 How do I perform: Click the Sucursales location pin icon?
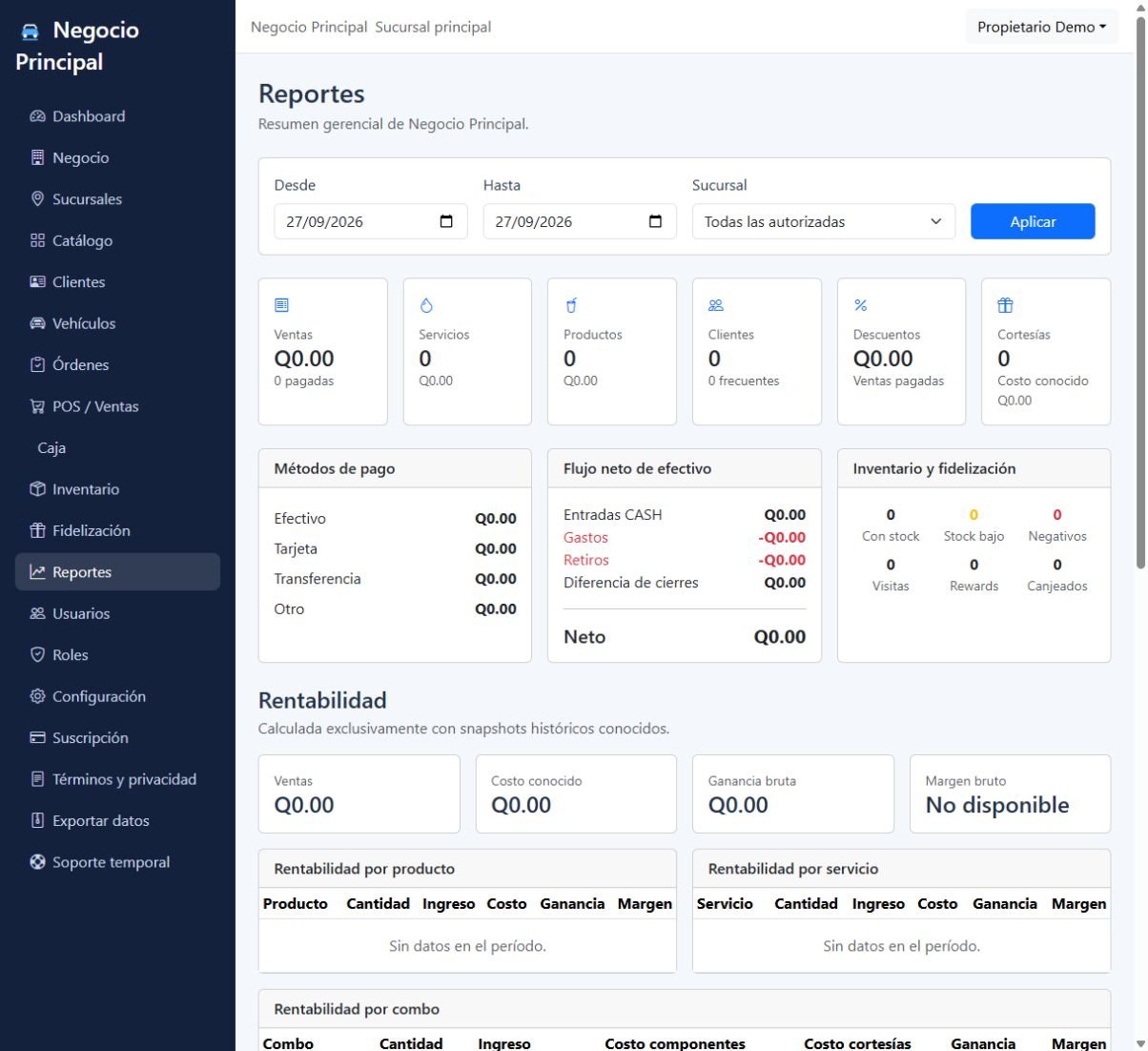(x=37, y=199)
